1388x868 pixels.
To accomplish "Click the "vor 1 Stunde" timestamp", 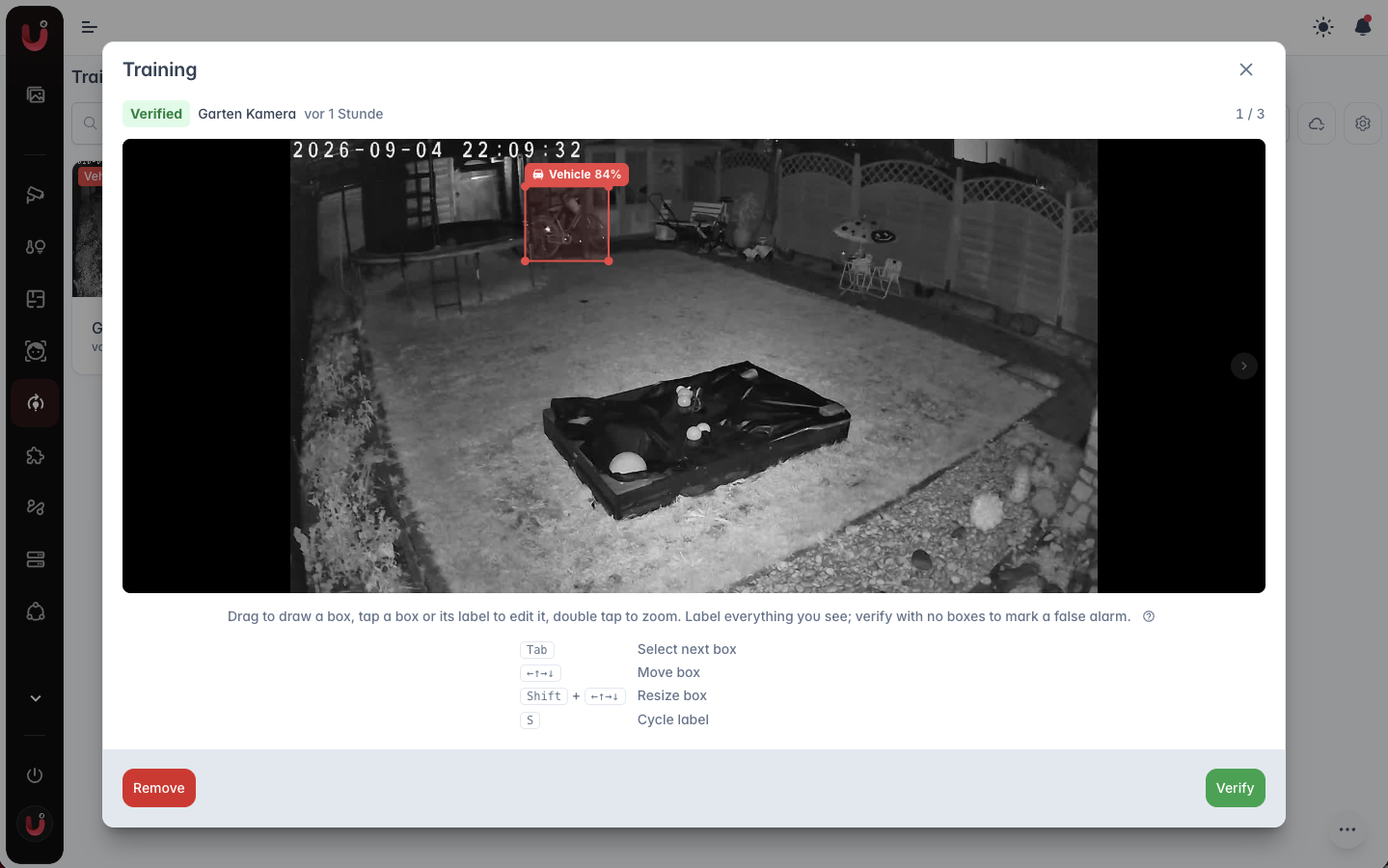I will tap(343, 114).
